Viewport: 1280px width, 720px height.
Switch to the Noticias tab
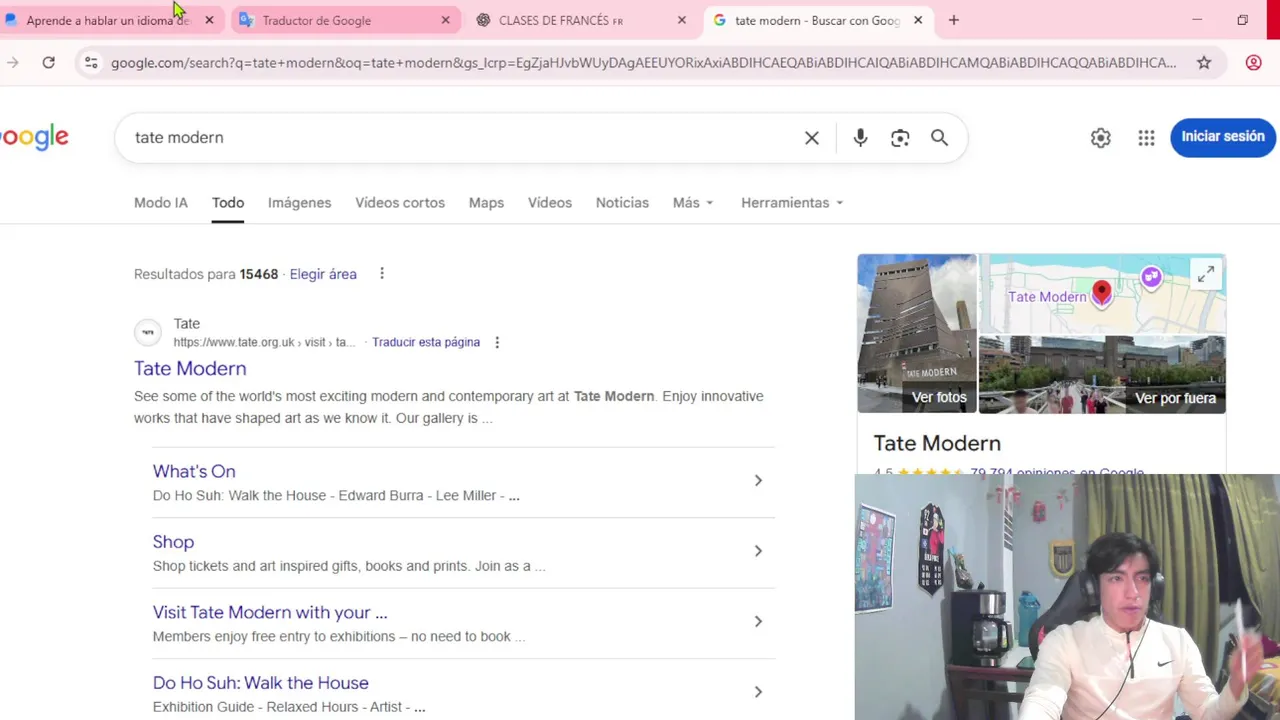click(622, 202)
